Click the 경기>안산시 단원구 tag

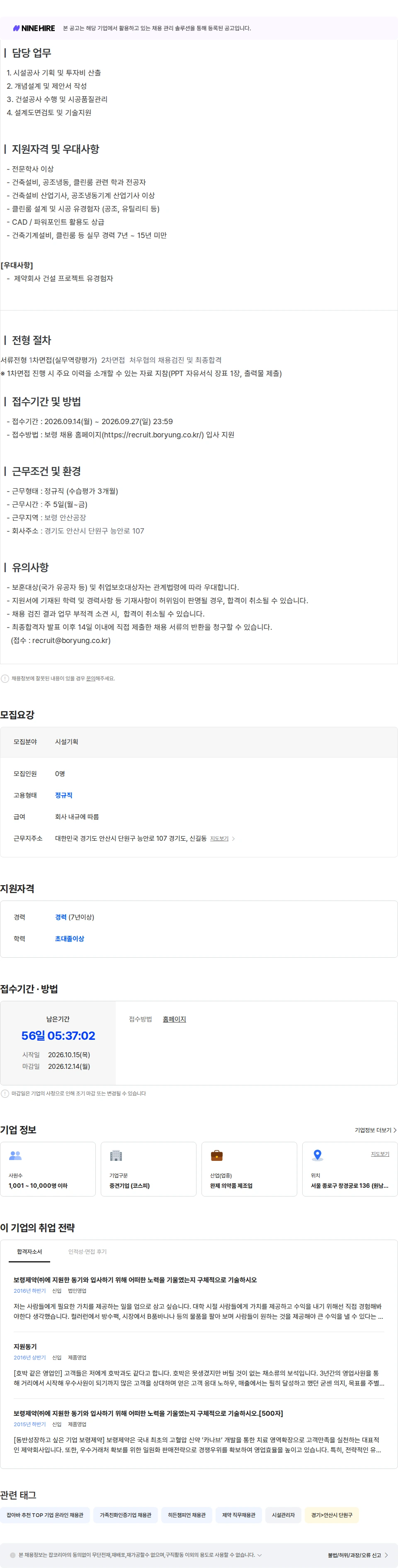click(332, 1515)
